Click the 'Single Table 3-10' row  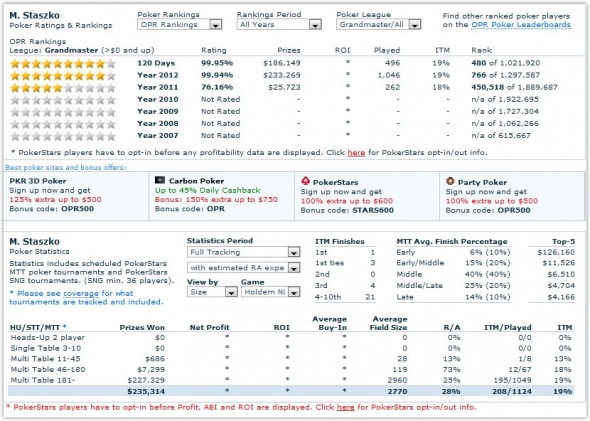(x=291, y=348)
